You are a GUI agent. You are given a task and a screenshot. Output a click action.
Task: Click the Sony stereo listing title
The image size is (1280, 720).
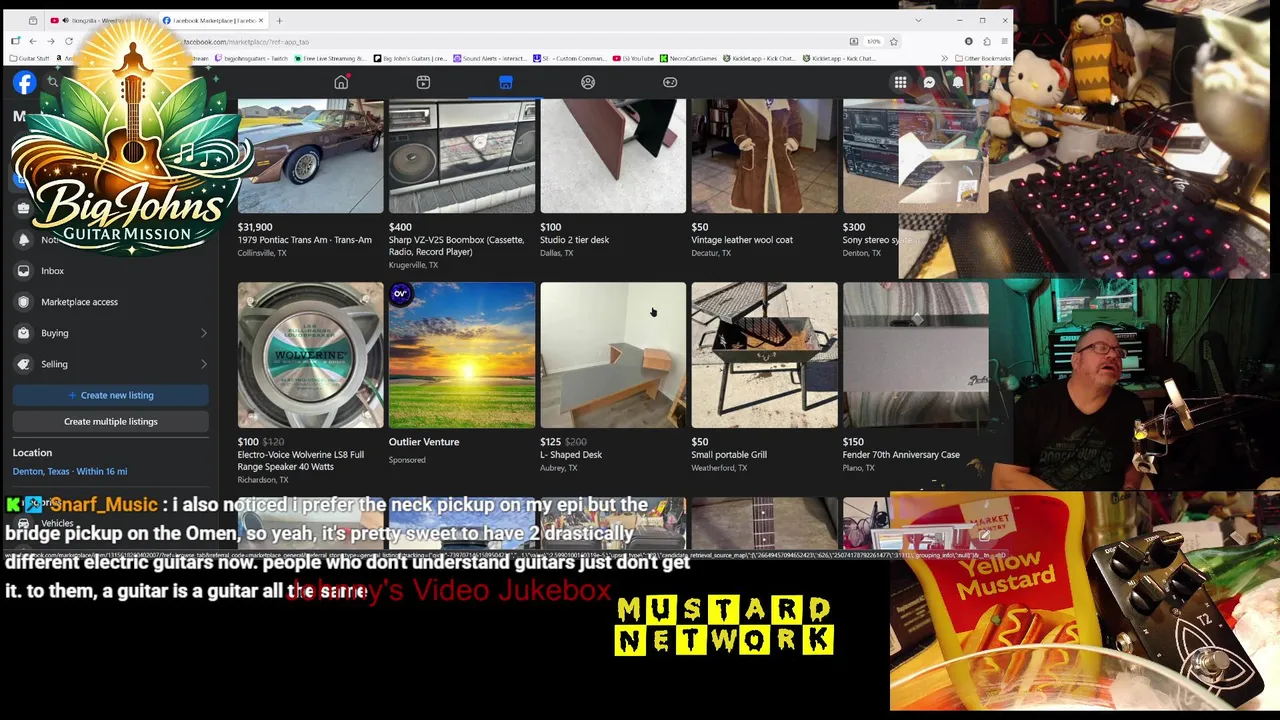coord(880,240)
